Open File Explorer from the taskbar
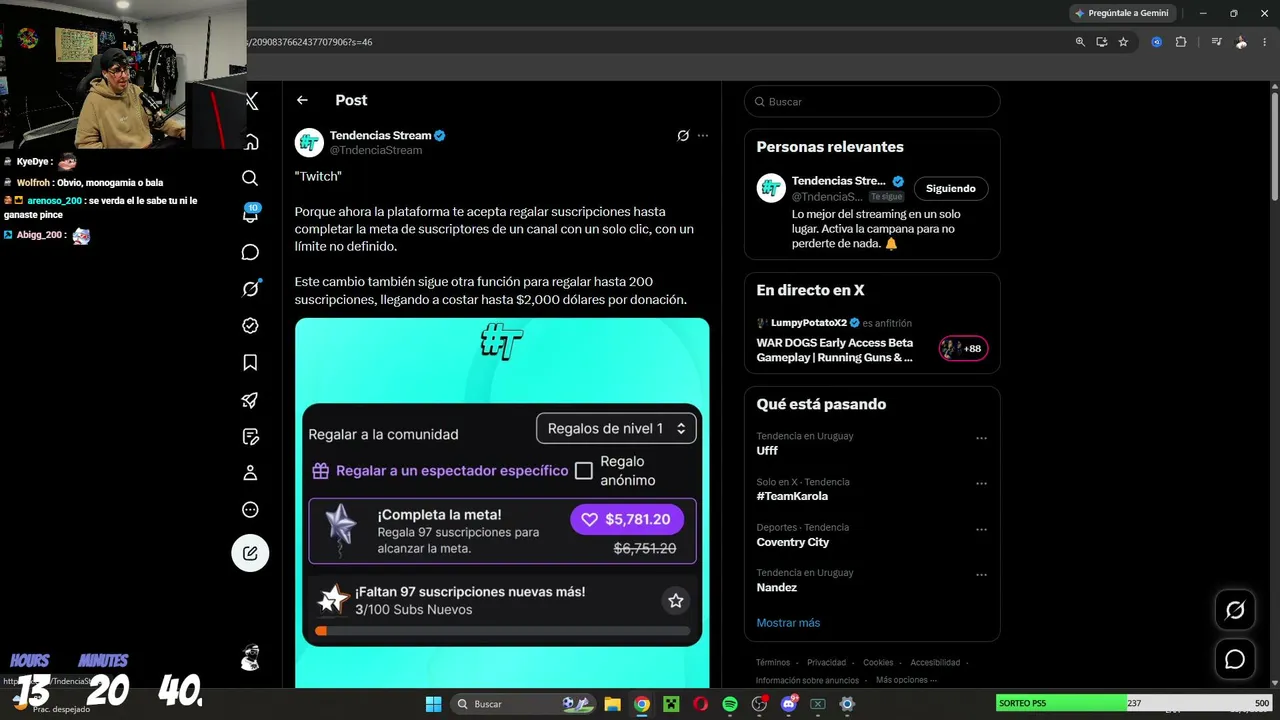The width and height of the screenshot is (1280, 720). pos(612,704)
